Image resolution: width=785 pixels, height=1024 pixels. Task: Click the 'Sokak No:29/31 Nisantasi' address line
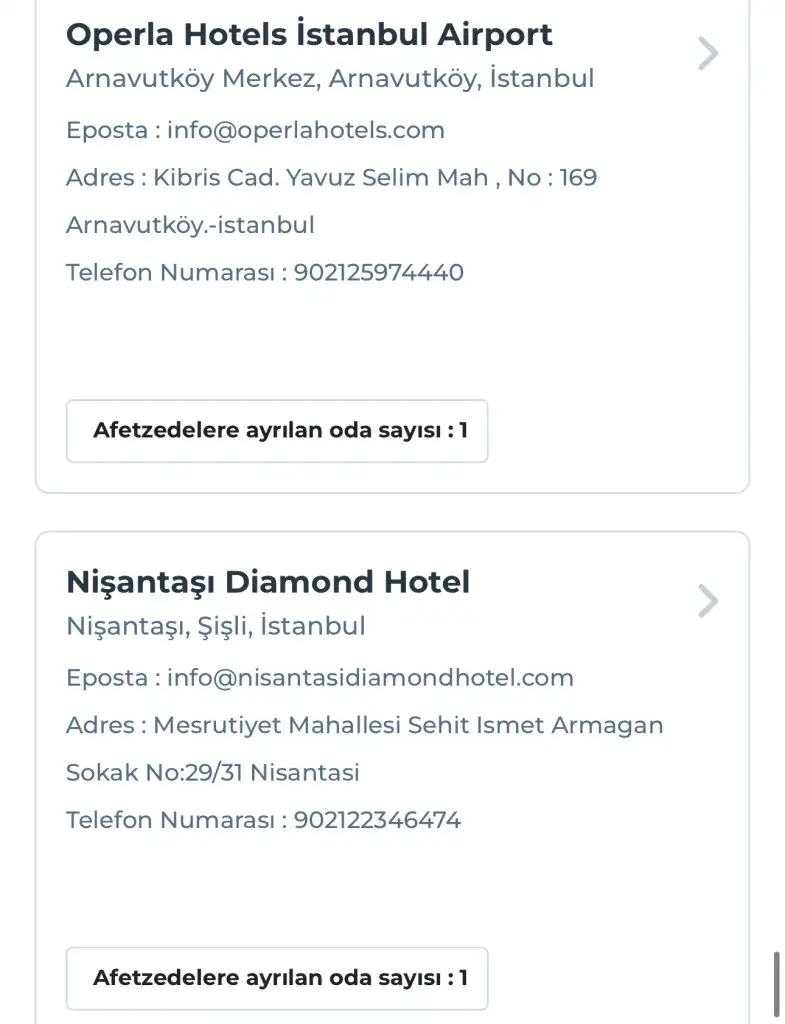click(213, 773)
